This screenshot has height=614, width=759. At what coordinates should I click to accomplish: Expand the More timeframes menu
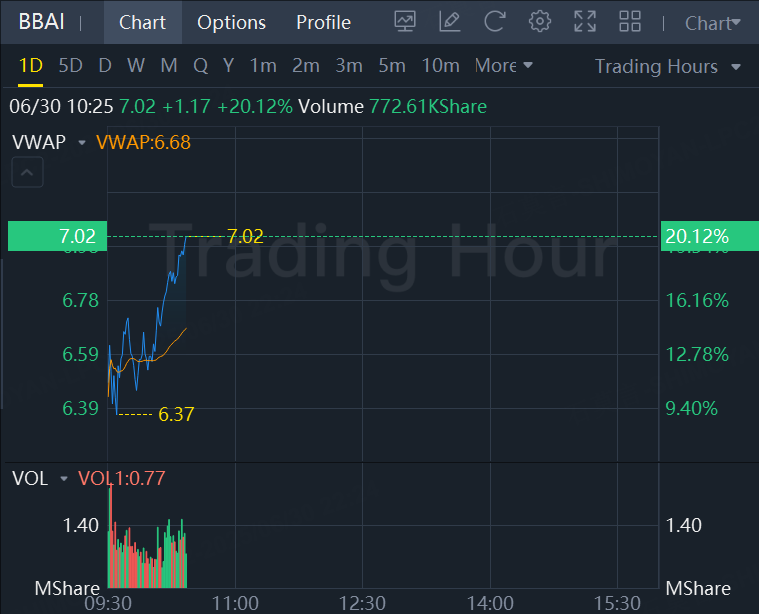tap(503, 66)
